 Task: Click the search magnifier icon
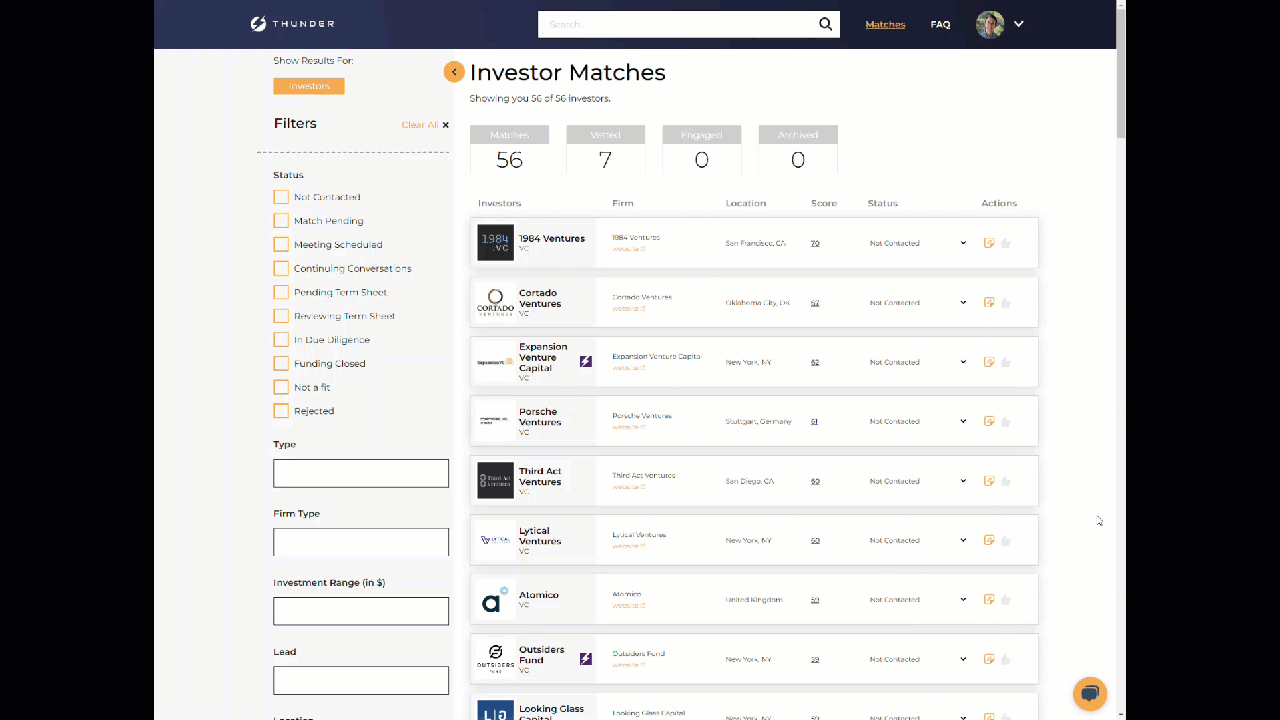825,24
